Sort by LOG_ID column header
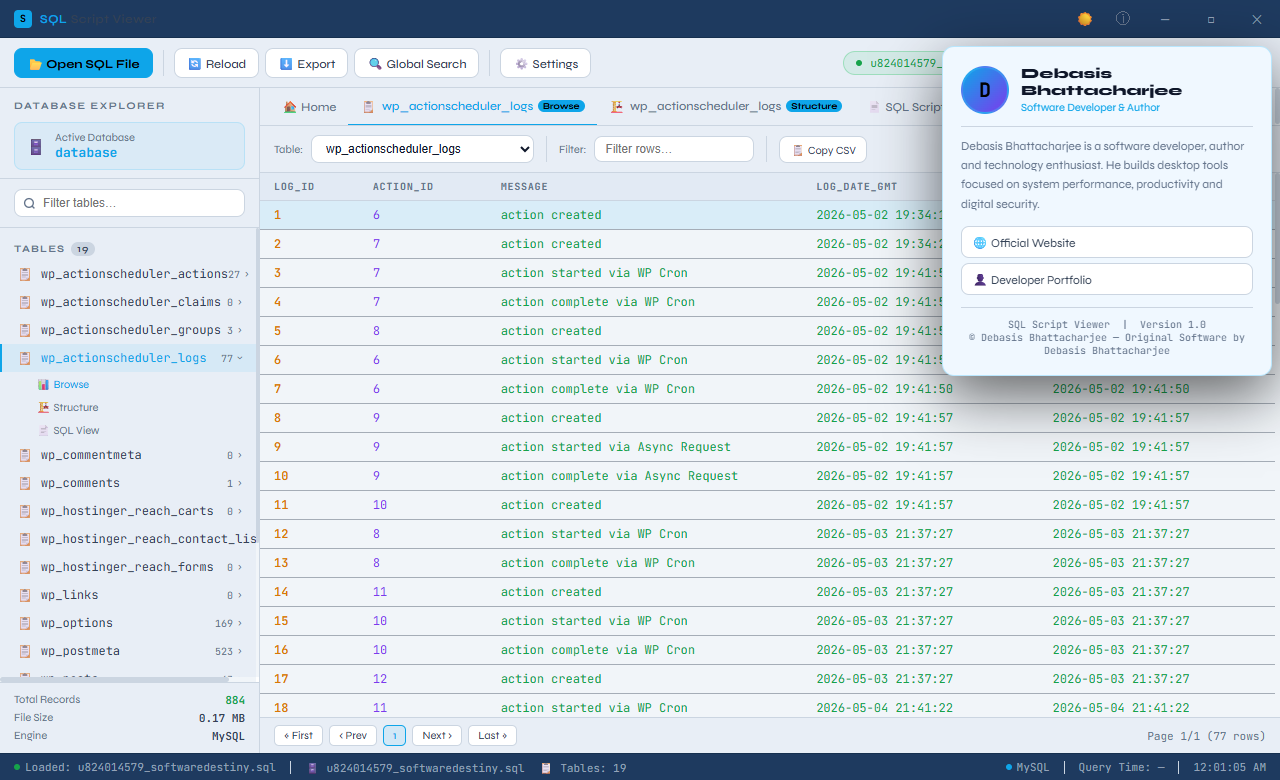 tap(294, 186)
